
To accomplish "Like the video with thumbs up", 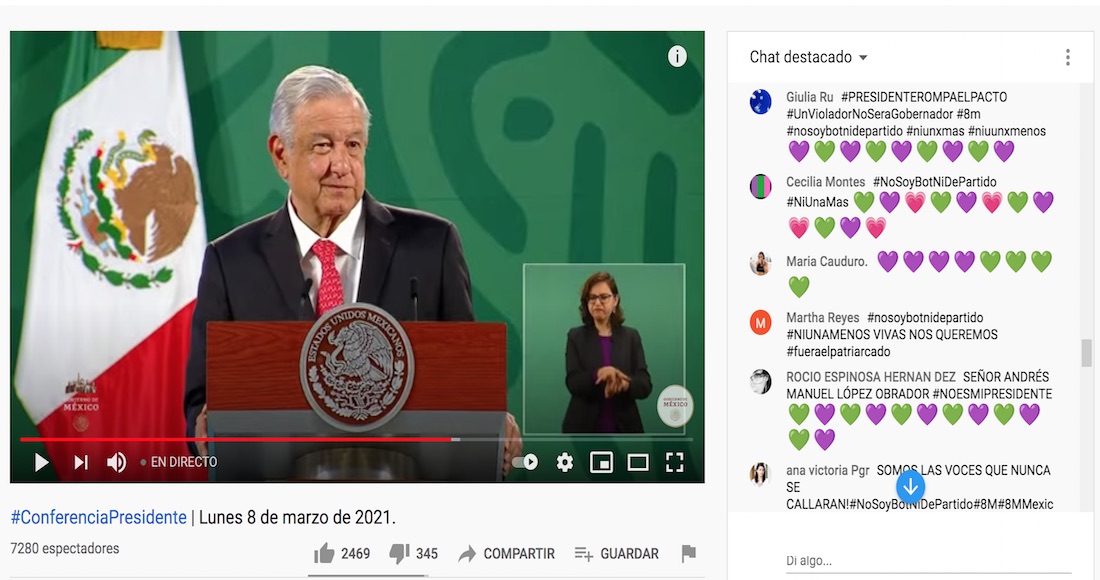I will pyautogui.click(x=342, y=553).
